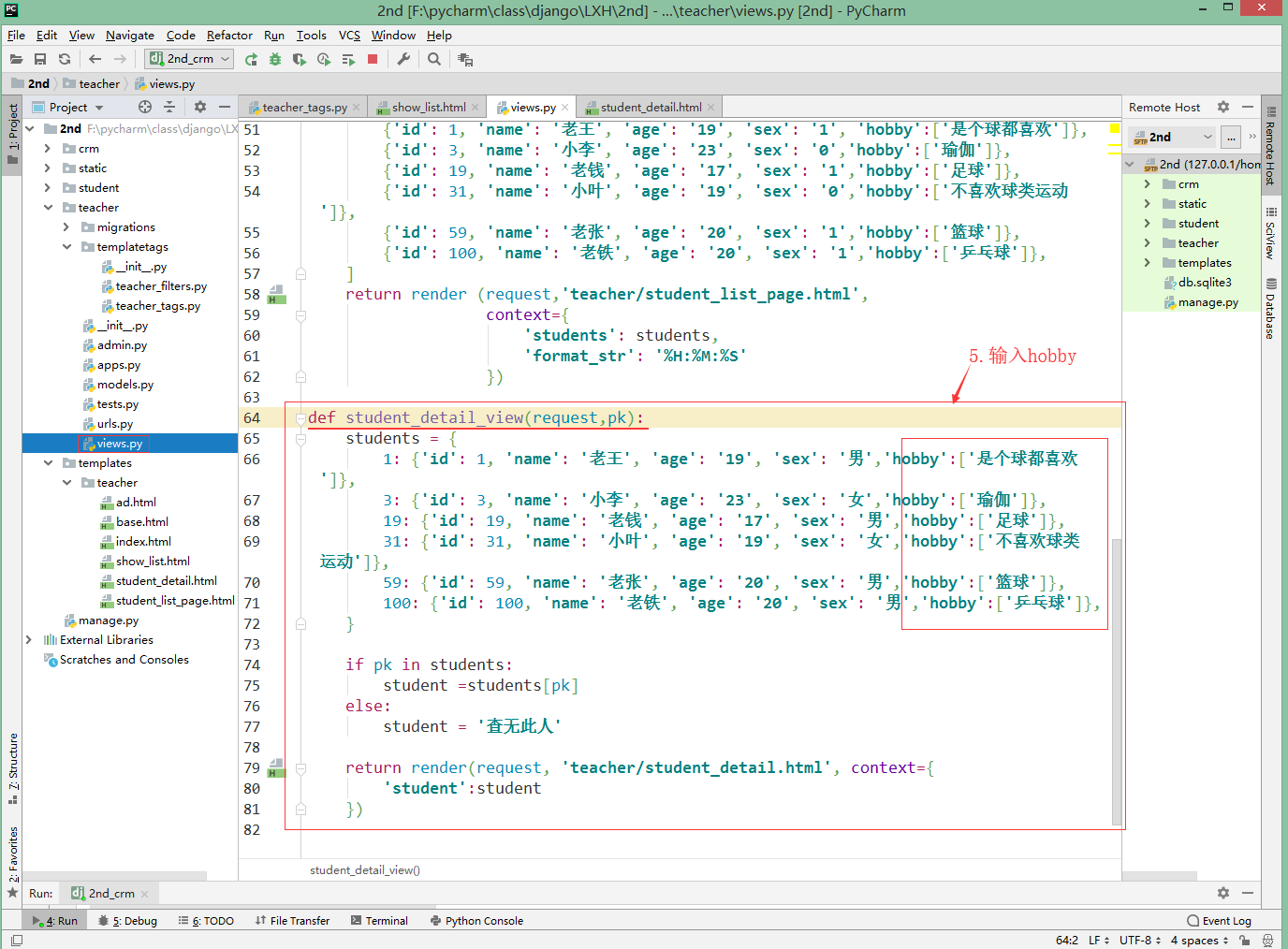
Task: Click the remote host server toolbar icon
Action: click(x=465, y=59)
